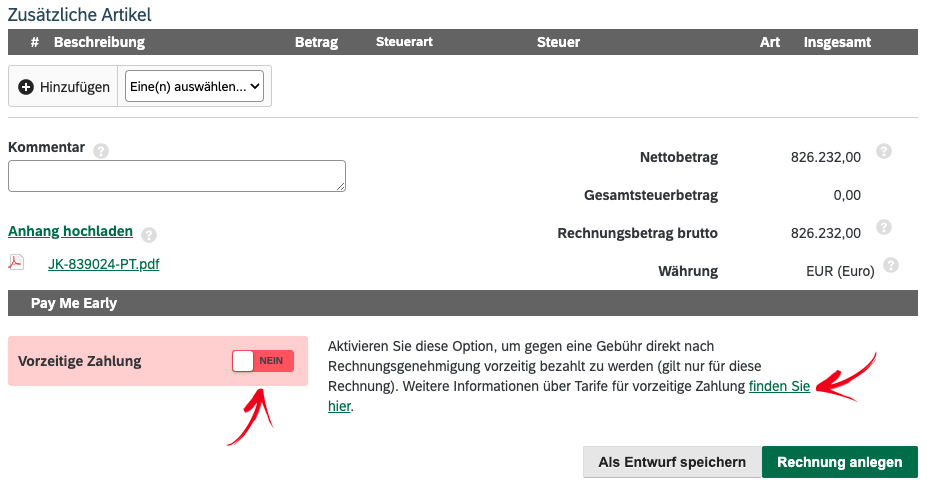Click the Gesamtsteuerbetrag label
Screen dimensions: 927x487
tap(651, 195)
